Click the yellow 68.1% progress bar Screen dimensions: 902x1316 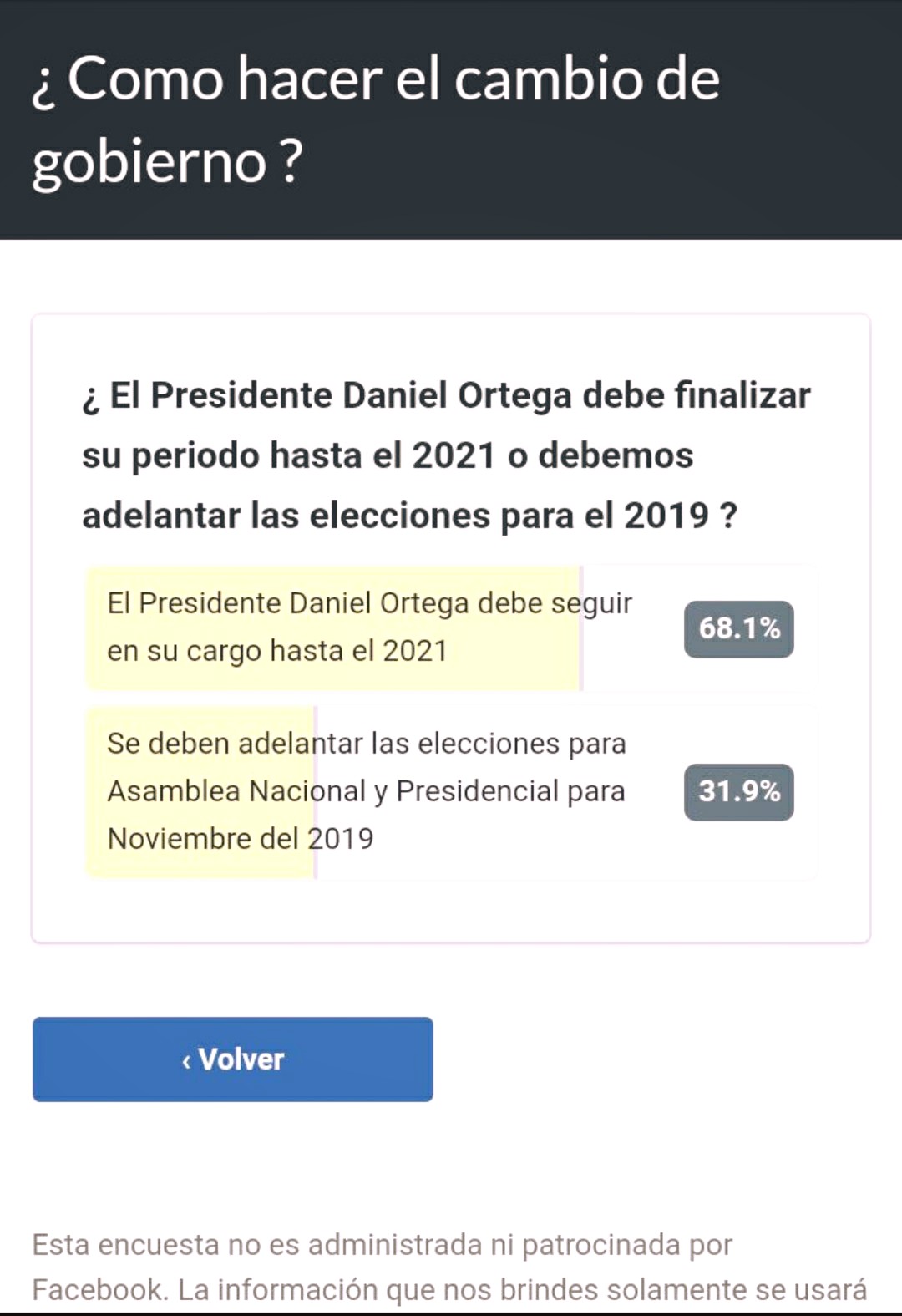click(x=334, y=628)
